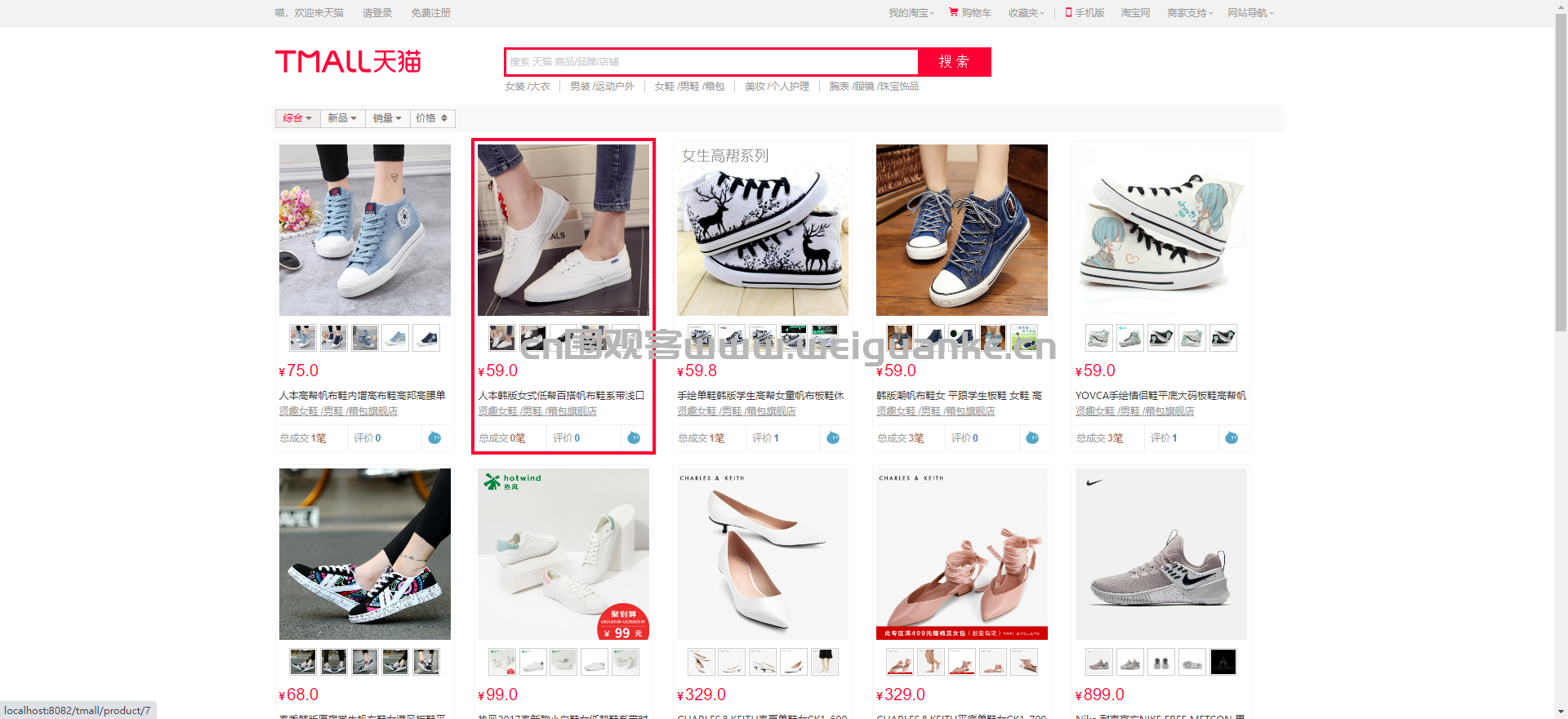Click the chat icon on the 韩版潮帆布鞋女 product
1568x719 pixels.
point(1032,438)
